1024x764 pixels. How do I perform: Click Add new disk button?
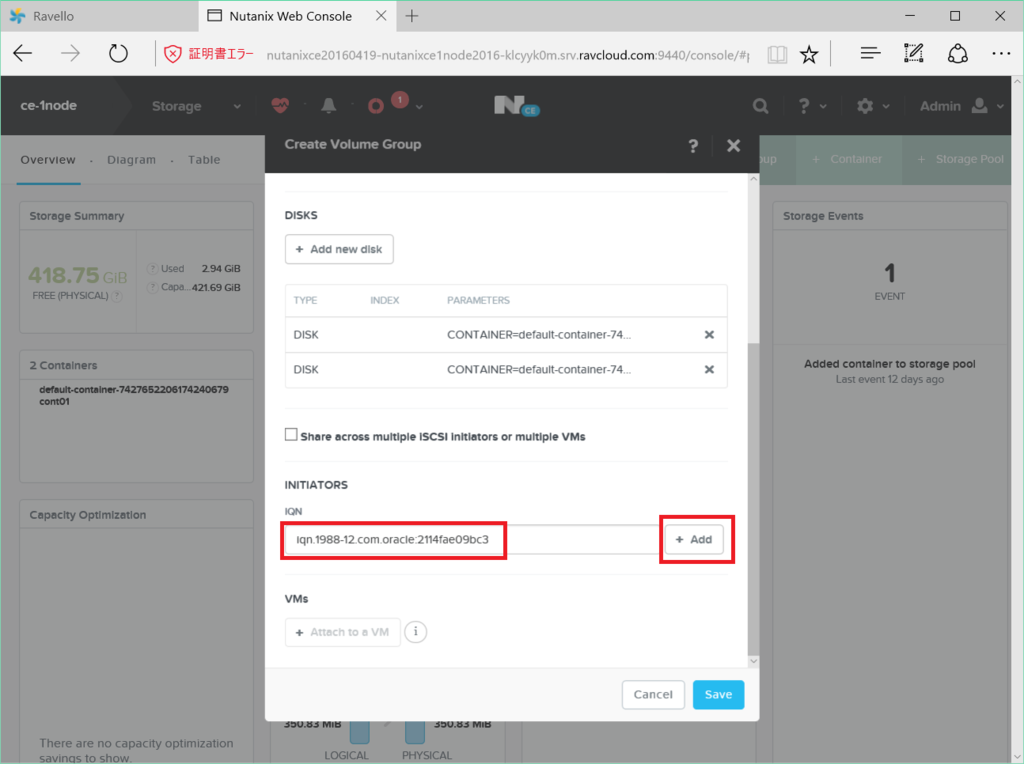coord(339,249)
